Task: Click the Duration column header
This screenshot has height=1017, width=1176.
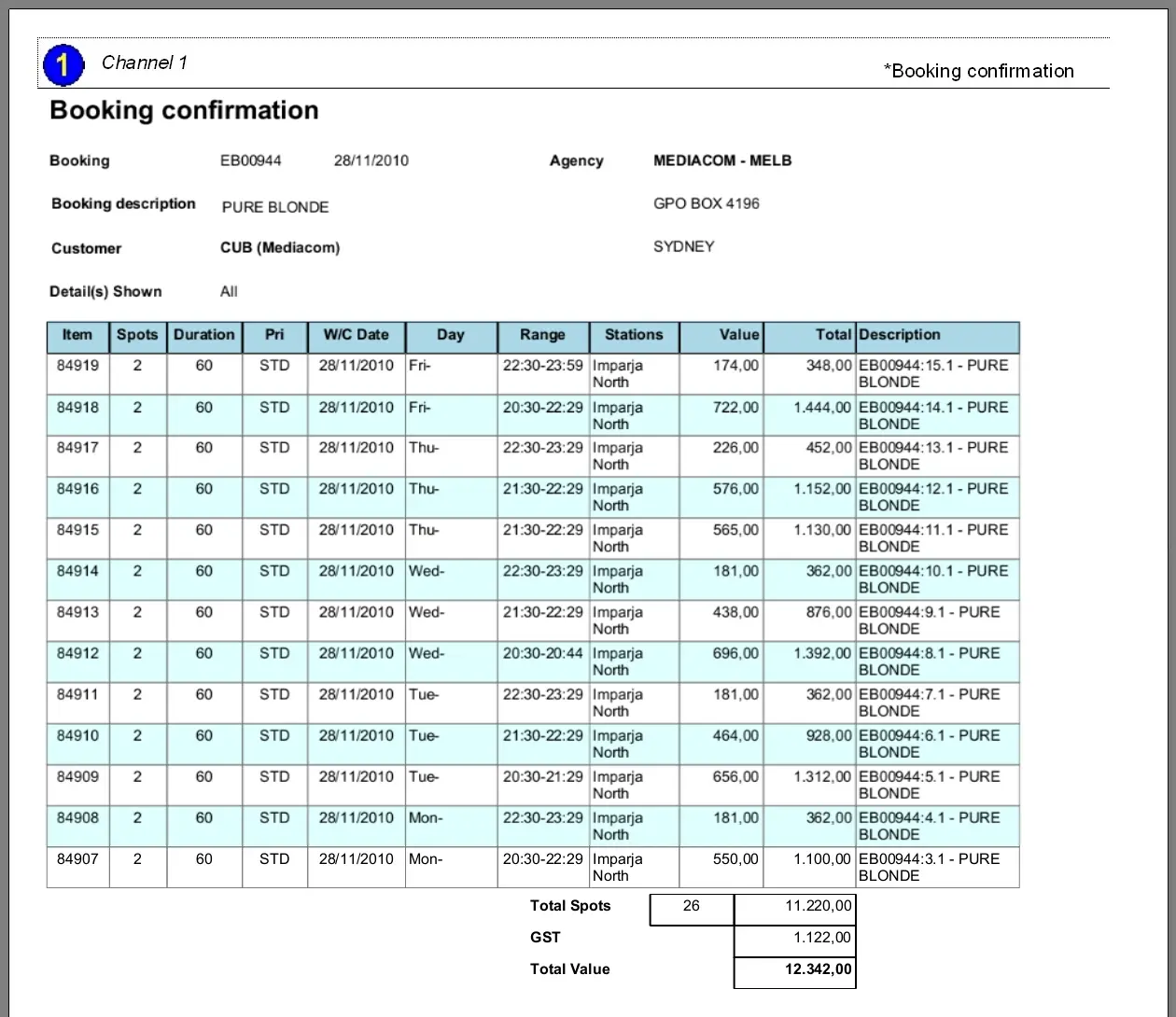Action: point(203,336)
